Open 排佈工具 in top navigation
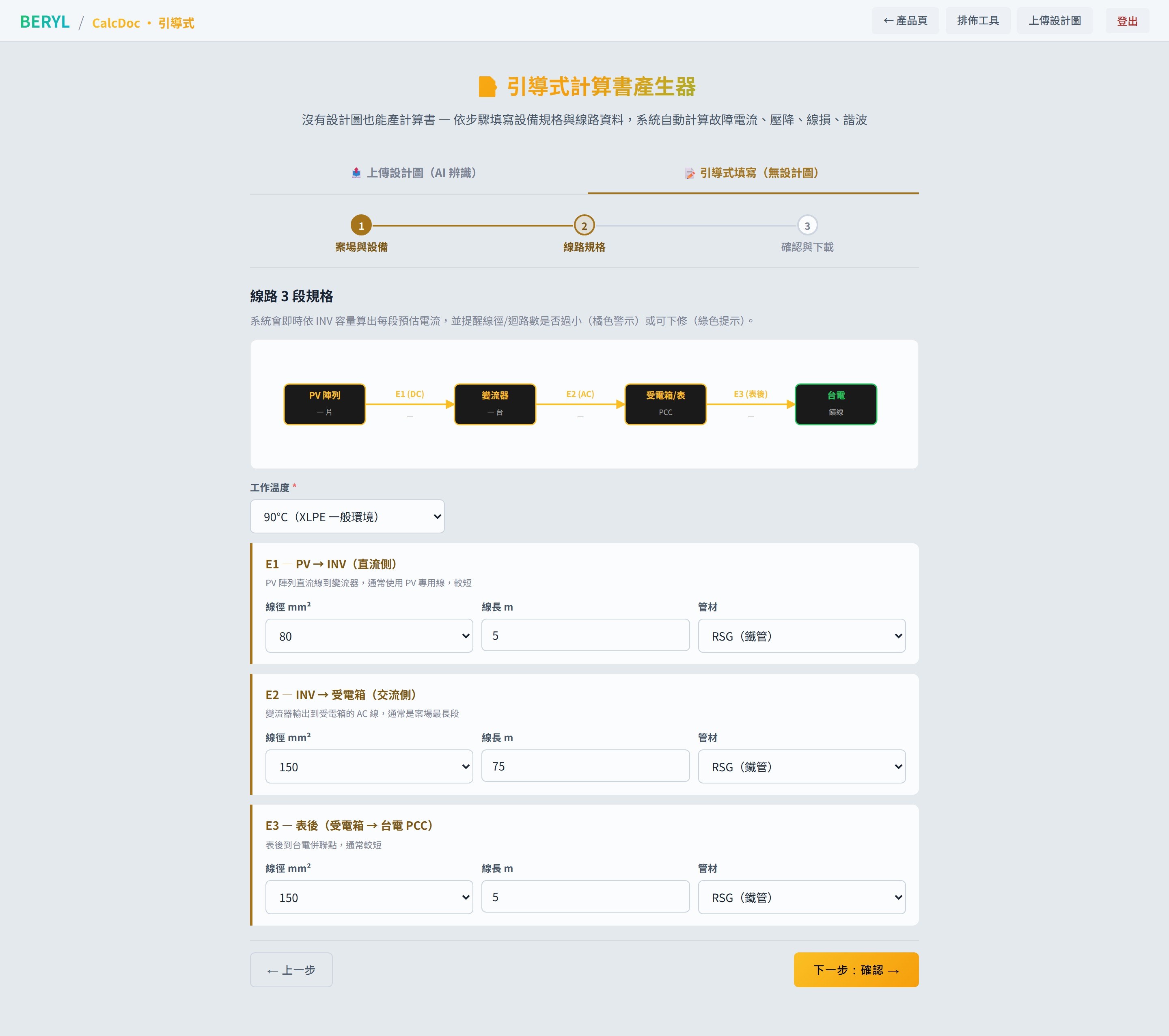This screenshot has height=1036, width=1169. 977,21
